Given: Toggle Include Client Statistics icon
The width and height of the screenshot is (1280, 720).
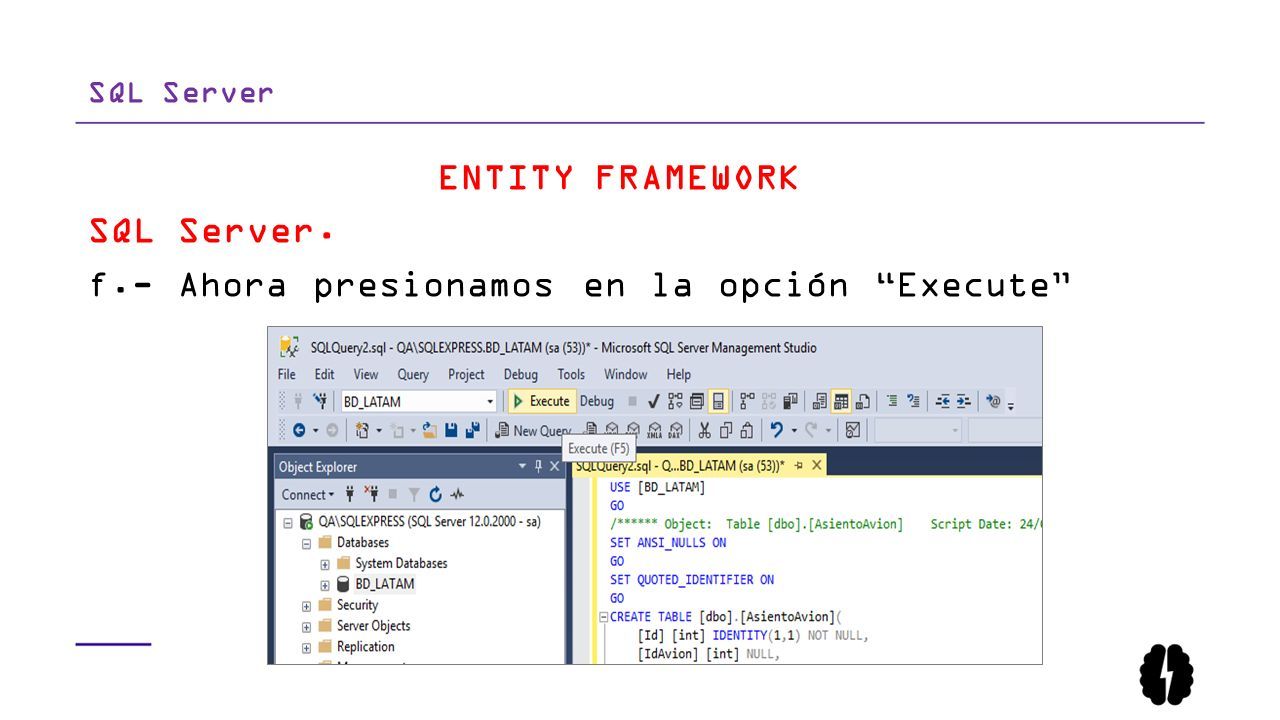Looking at the screenshot, I should coord(790,401).
